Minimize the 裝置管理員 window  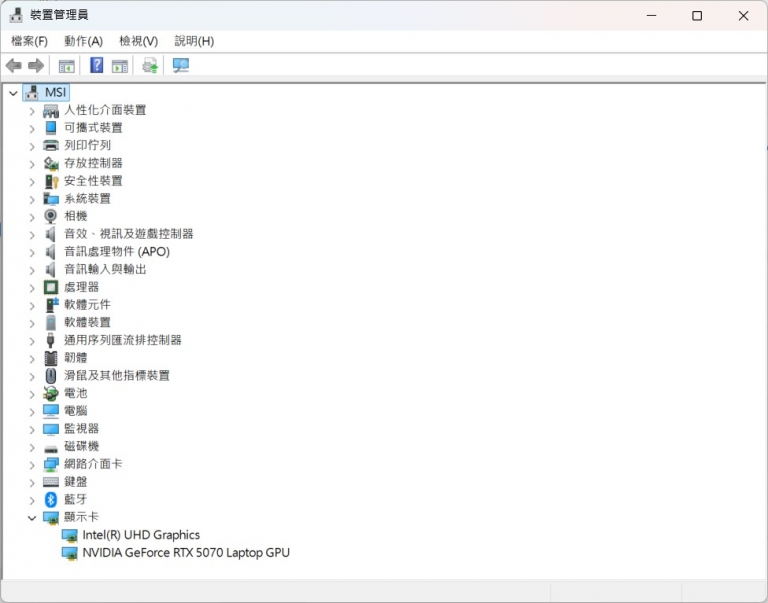click(x=651, y=16)
